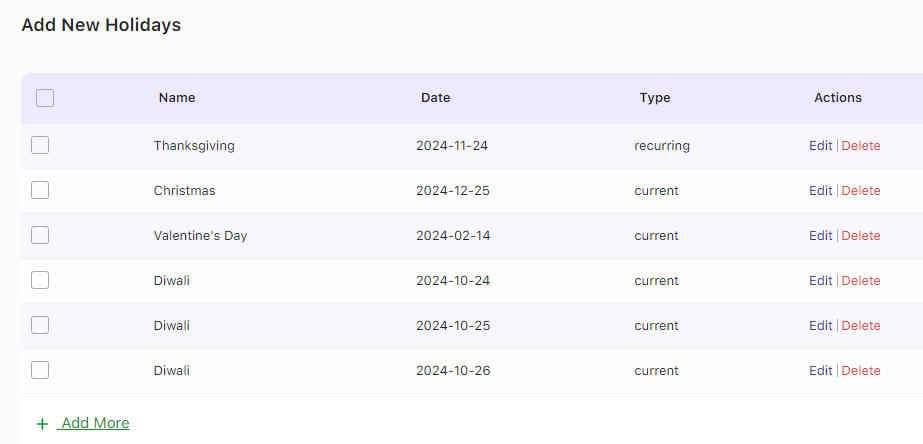Delete Diwali dated 2024-10-26
The image size is (923, 444).
pos(861,371)
